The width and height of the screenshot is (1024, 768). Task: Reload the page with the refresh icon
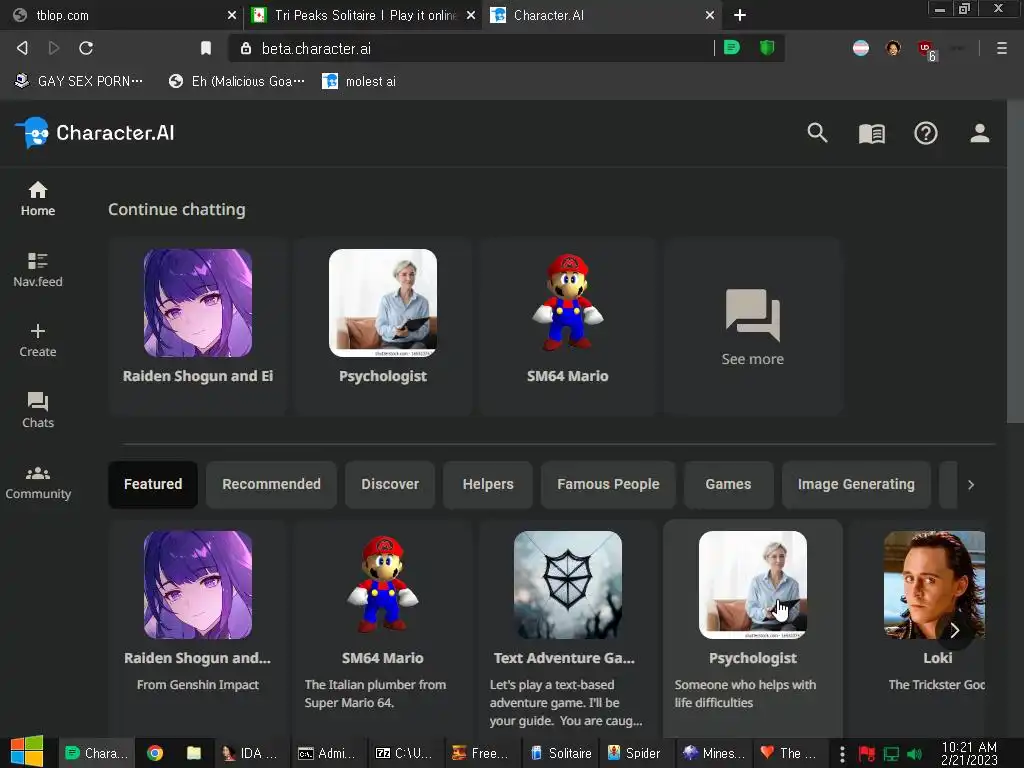[x=86, y=48]
